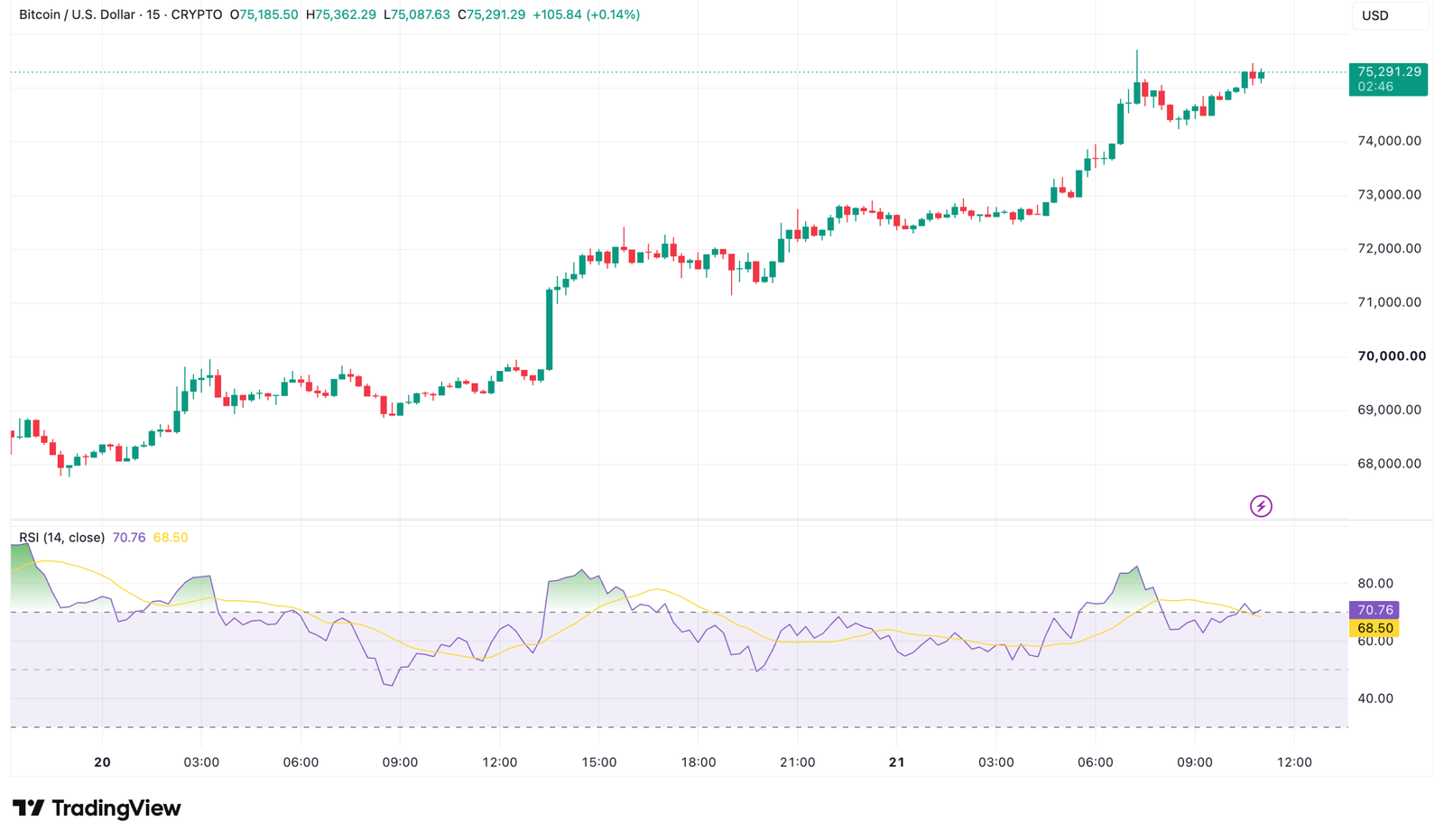
Task: Open the USD currency selector
Action: coord(1389,15)
